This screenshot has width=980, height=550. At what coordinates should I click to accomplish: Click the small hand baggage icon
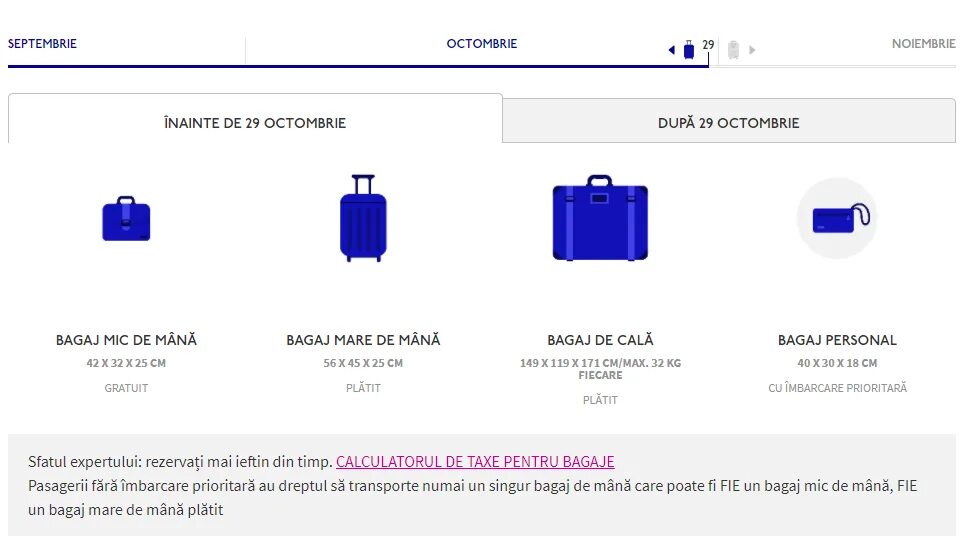click(x=126, y=219)
